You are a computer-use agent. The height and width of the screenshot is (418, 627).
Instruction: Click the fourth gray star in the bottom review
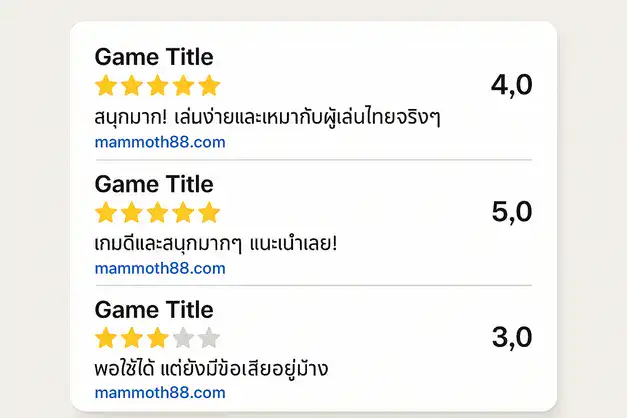182,338
